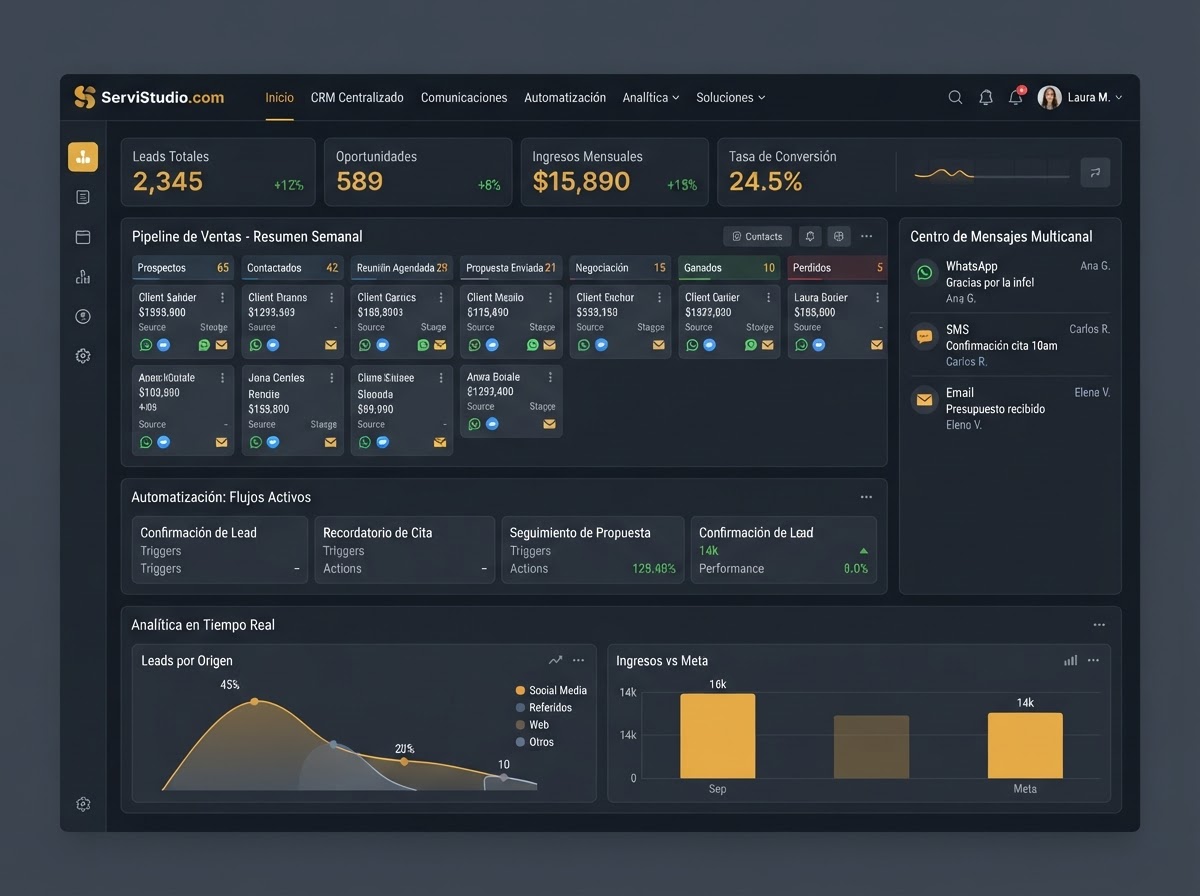Screen dimensions: 1200x896
Task: Open Ingresos vs Meta more options menu
Action: 1093,660
